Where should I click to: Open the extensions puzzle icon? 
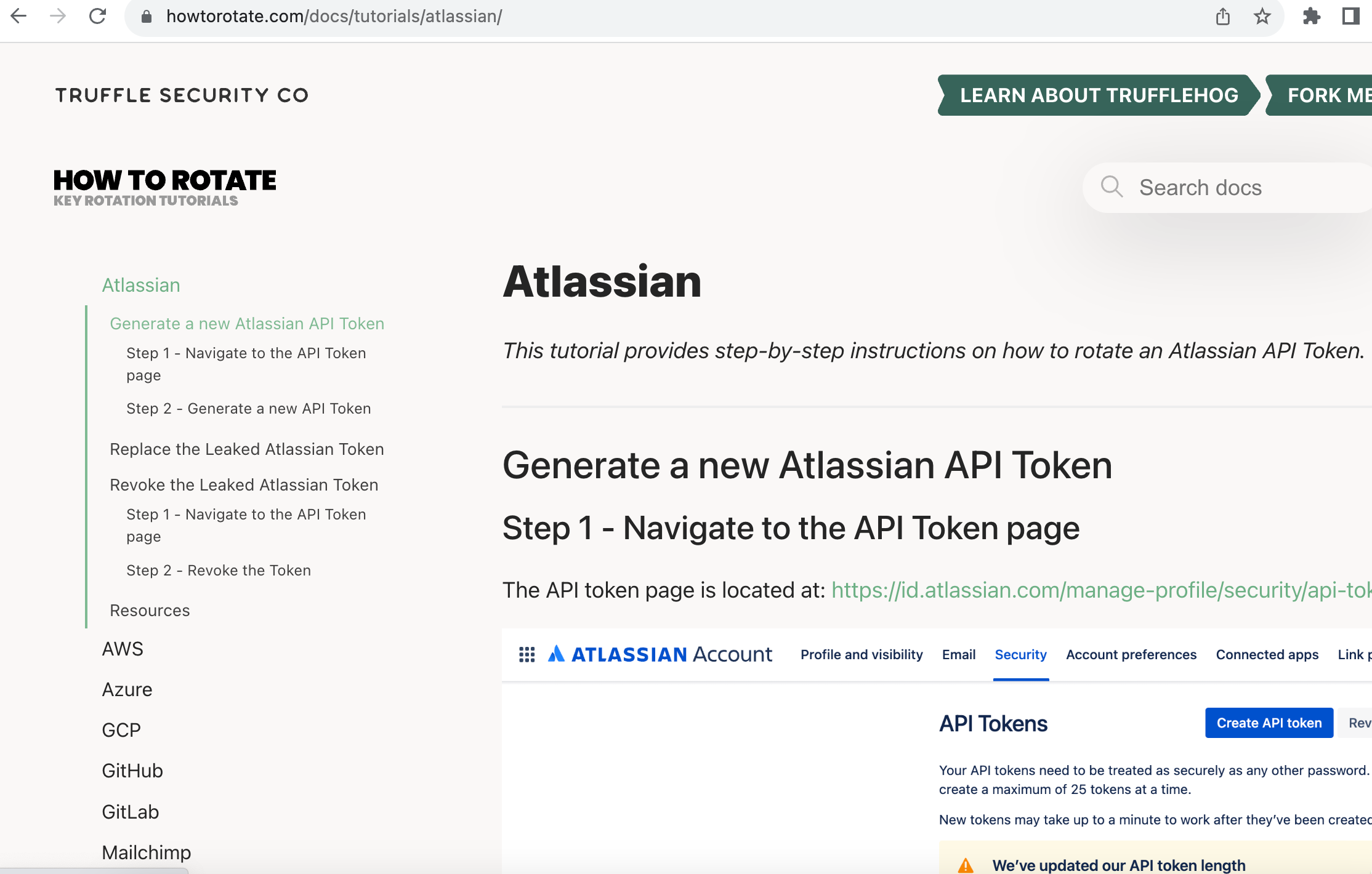click(1312, 17)
